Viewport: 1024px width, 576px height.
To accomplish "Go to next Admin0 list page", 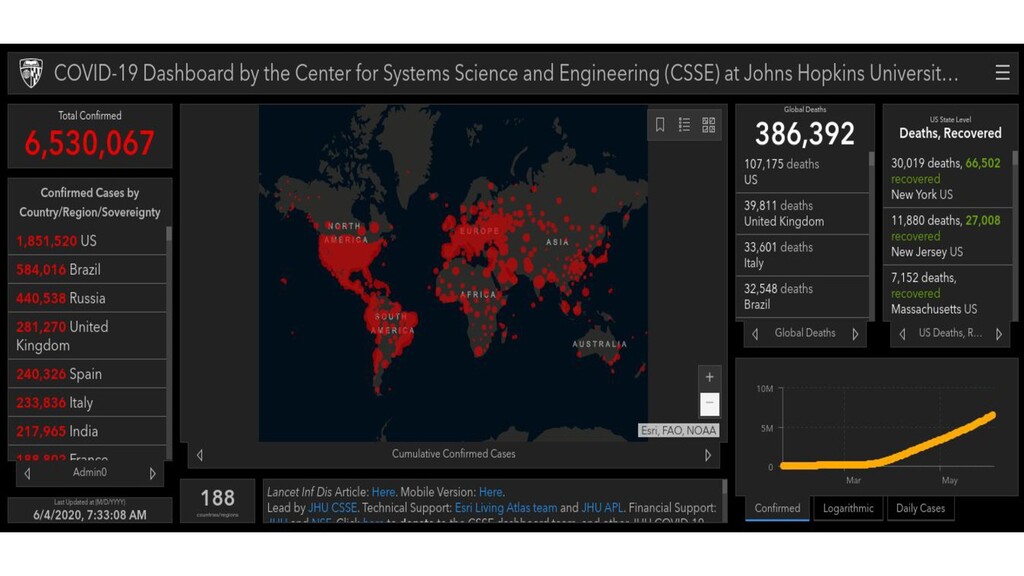I will 152,473.
